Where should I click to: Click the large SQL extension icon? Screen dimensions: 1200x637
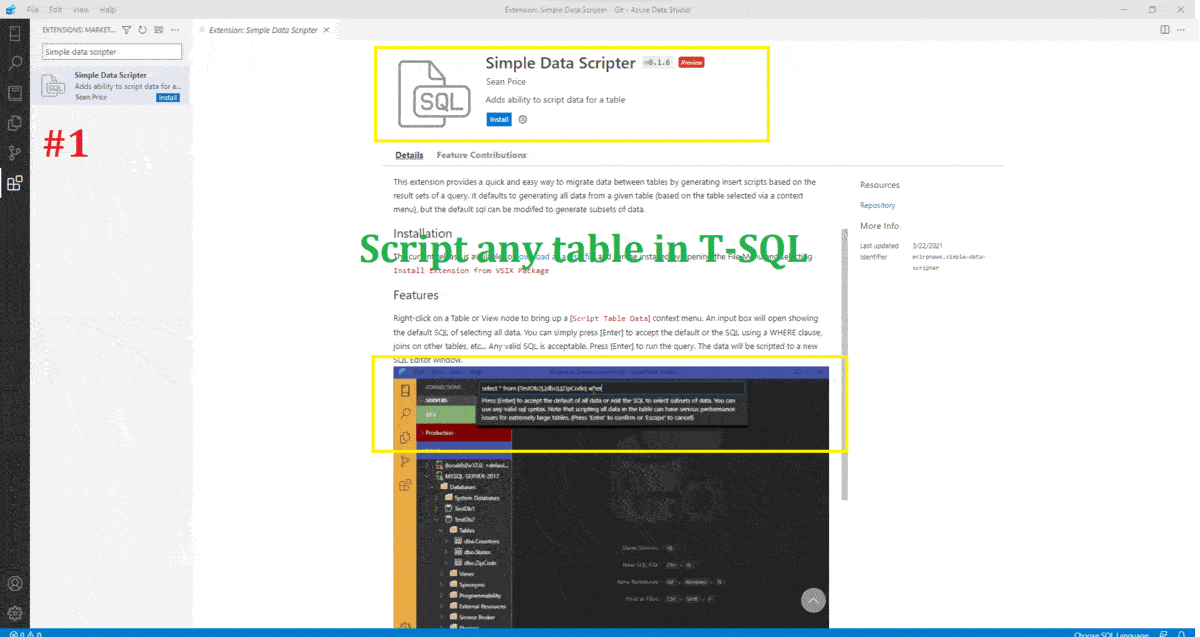(433, 94)
